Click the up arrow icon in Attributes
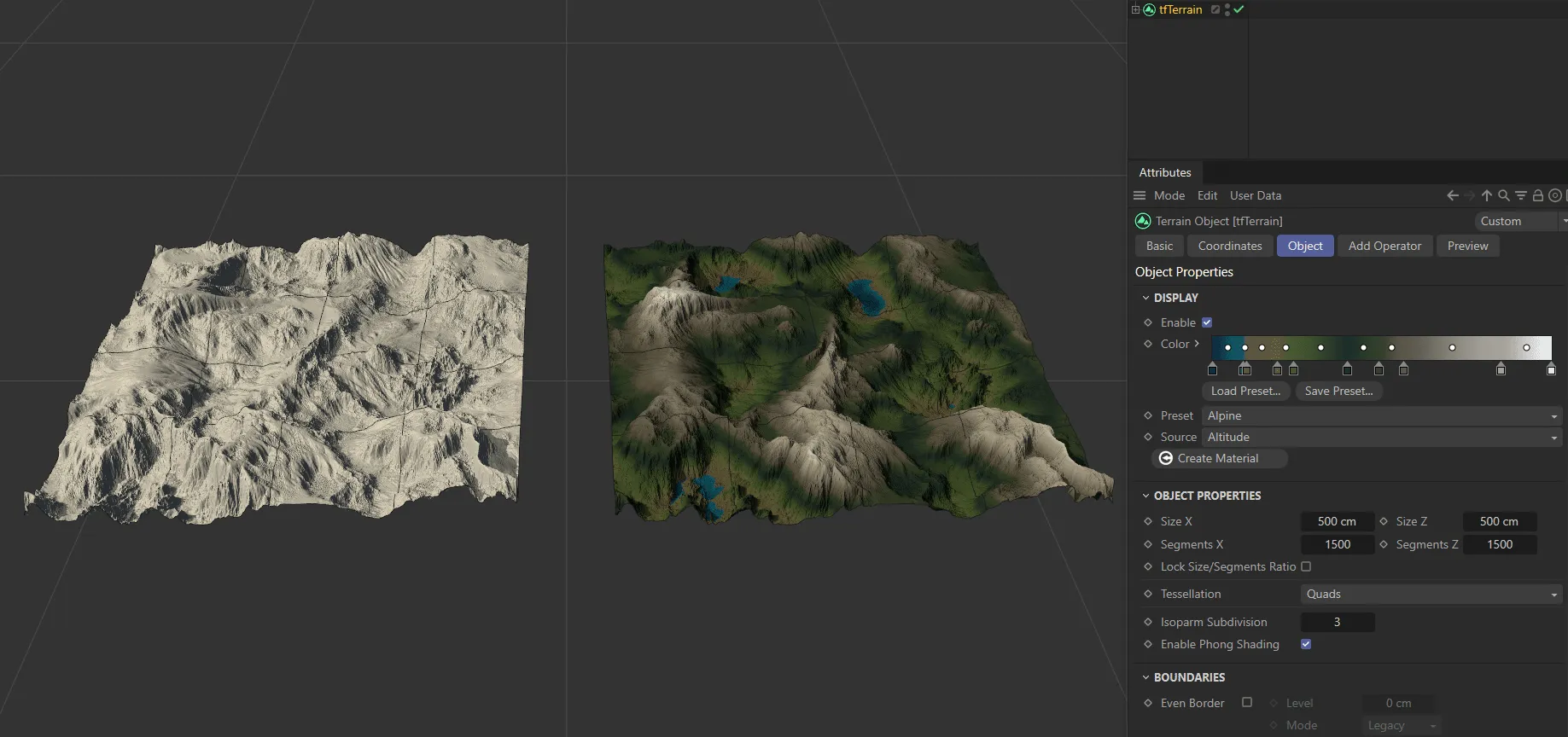The height and width of the screenshot is (737, 1568). click(1487, 195)
